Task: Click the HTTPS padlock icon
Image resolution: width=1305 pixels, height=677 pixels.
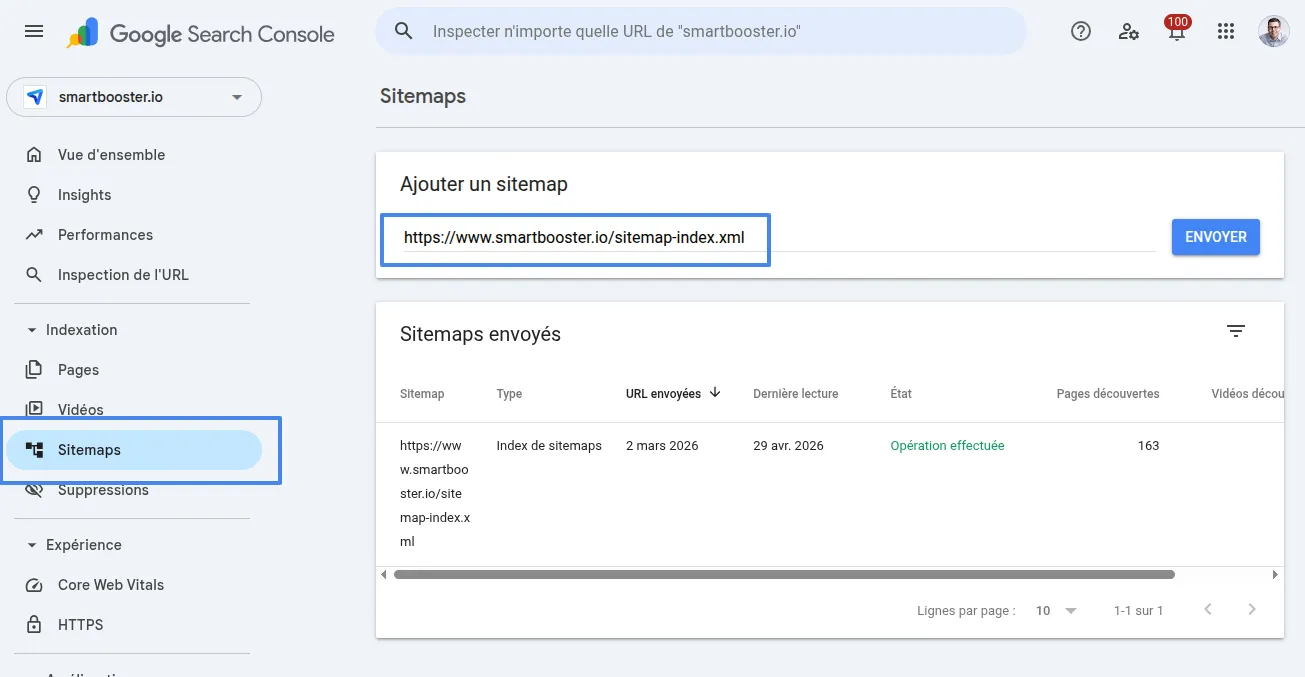Action: click(34, 625)
